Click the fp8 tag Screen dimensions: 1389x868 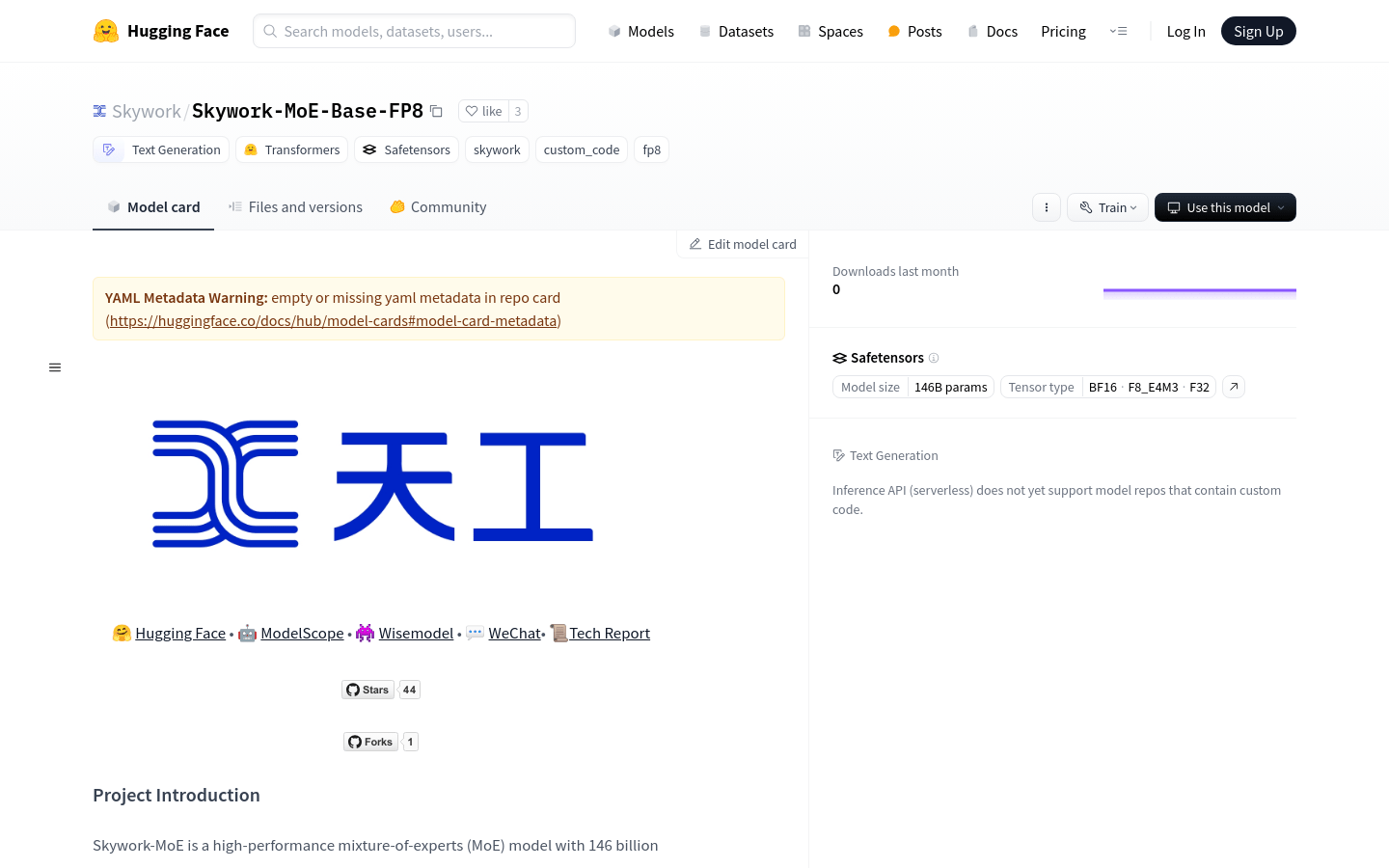pos(652,149)
